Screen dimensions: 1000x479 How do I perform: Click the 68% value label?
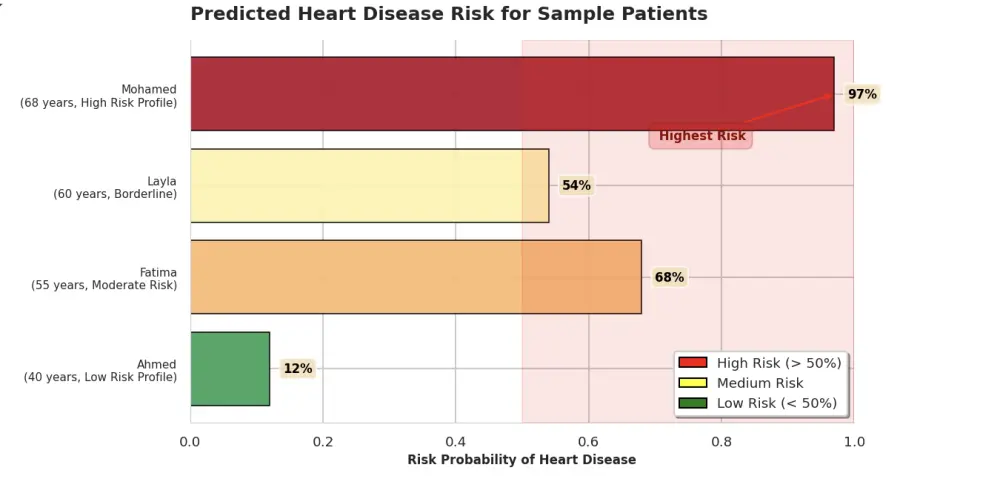click(669, 277)
